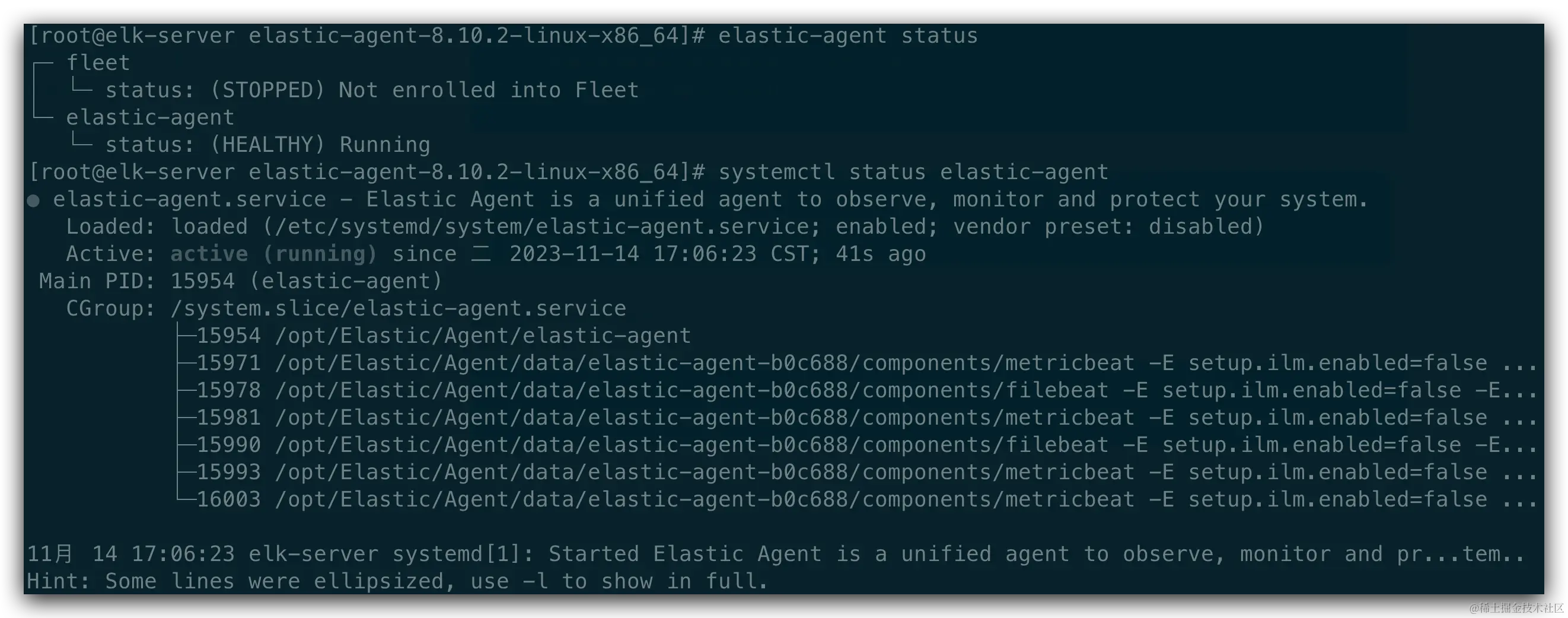Click the systemd[1] Started Elastic Agent log line
Screen dimensions: 1568x618
pos(776,554)
